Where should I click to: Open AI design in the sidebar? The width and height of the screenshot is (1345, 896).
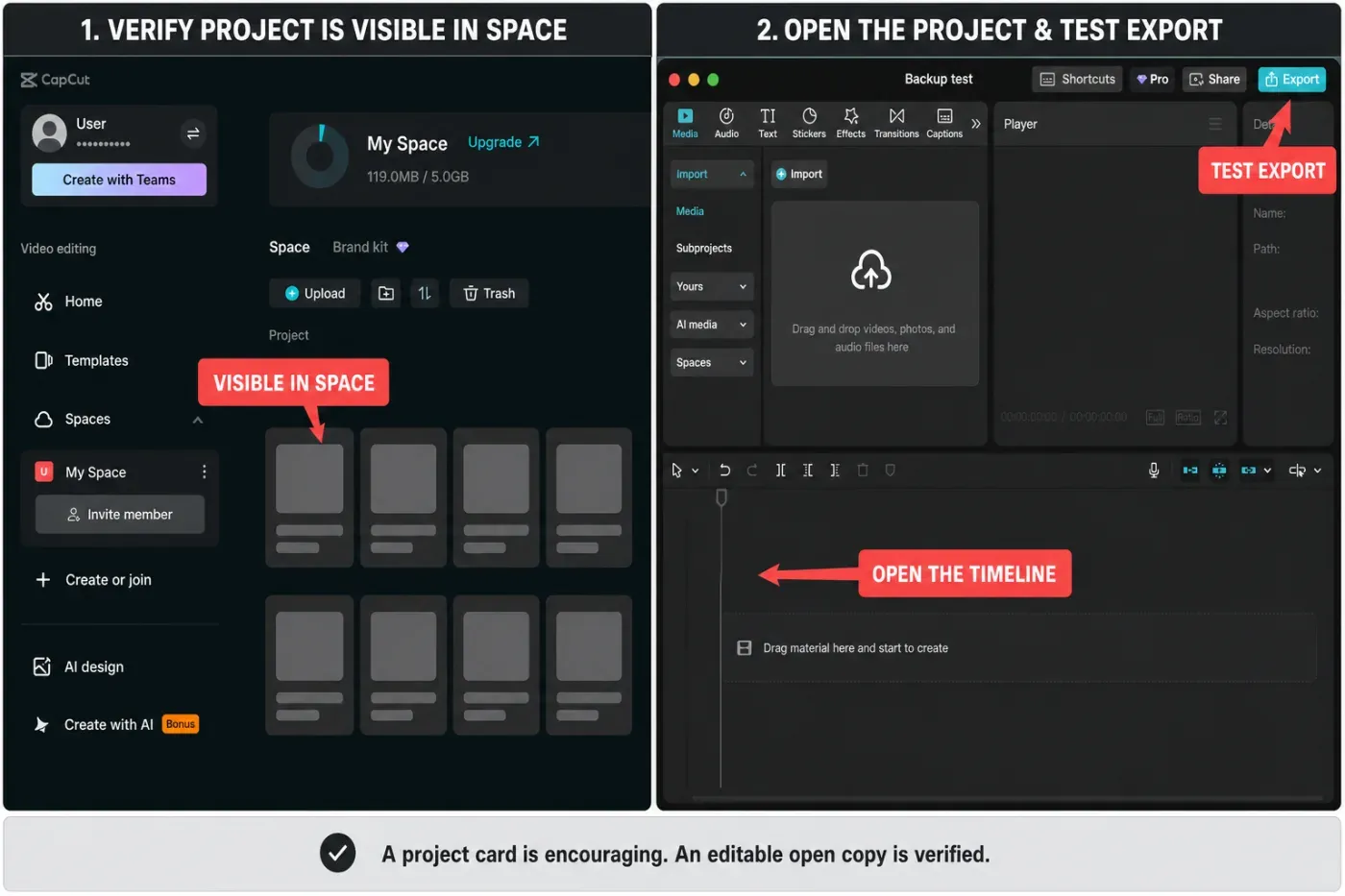coord(79,667)
